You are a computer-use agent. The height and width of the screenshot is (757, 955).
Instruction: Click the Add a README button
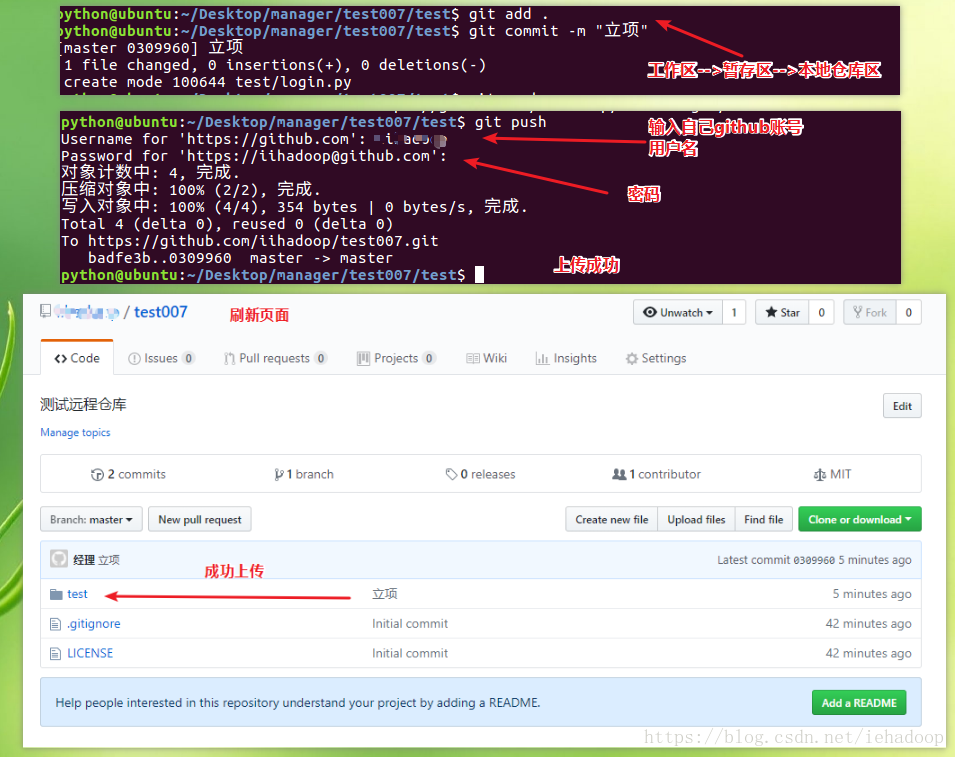pyautogui.click(x=859, y=703)
